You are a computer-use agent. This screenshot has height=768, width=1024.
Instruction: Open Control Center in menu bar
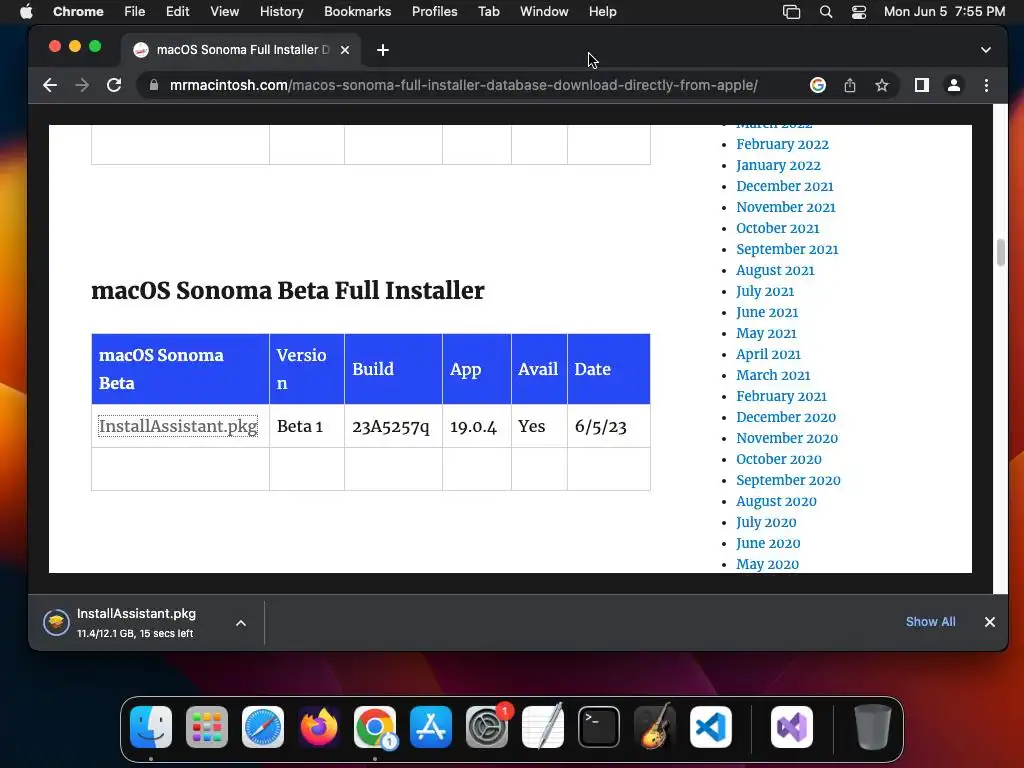tap(858, 12)
